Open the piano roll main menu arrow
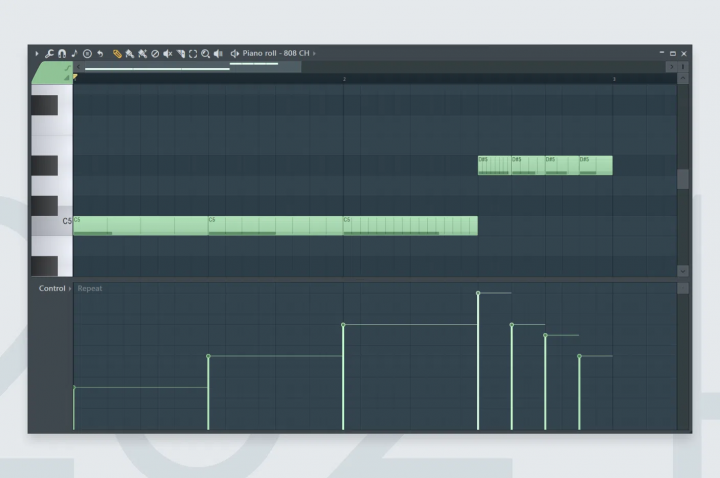 [x=37, y=54]
